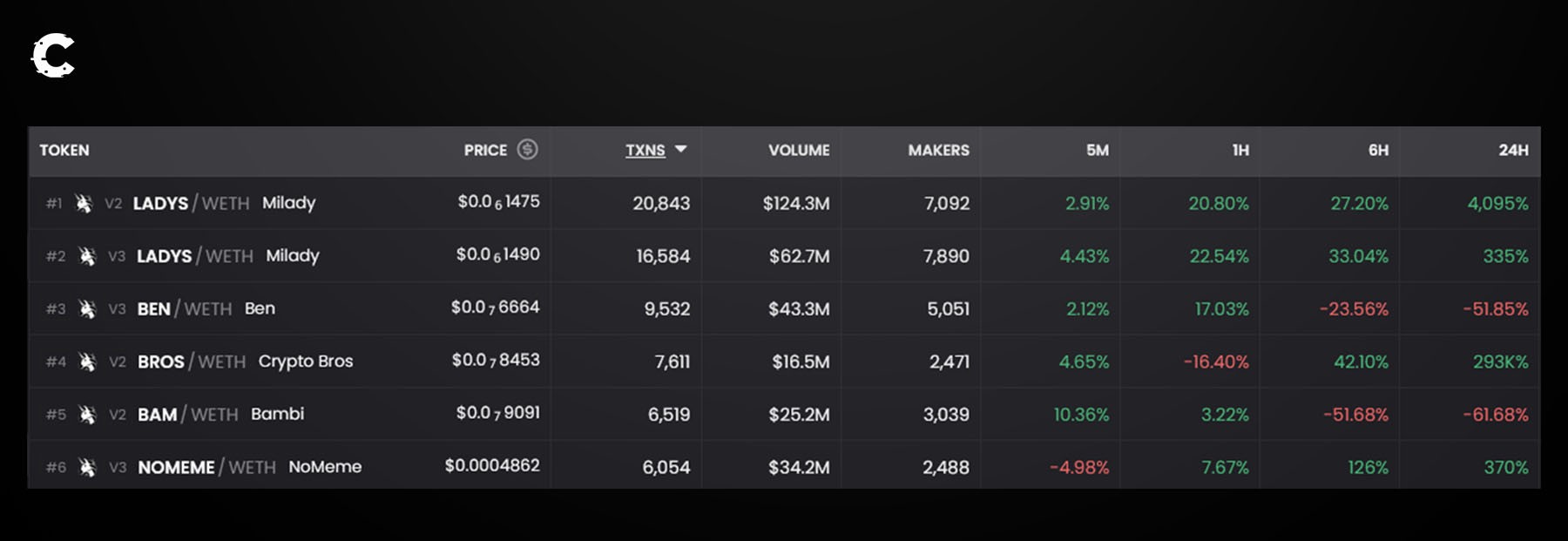Click the Uniswap icon in row #1
The height and width of the screenshot is (541, 1568).
(x=84, y=203)
